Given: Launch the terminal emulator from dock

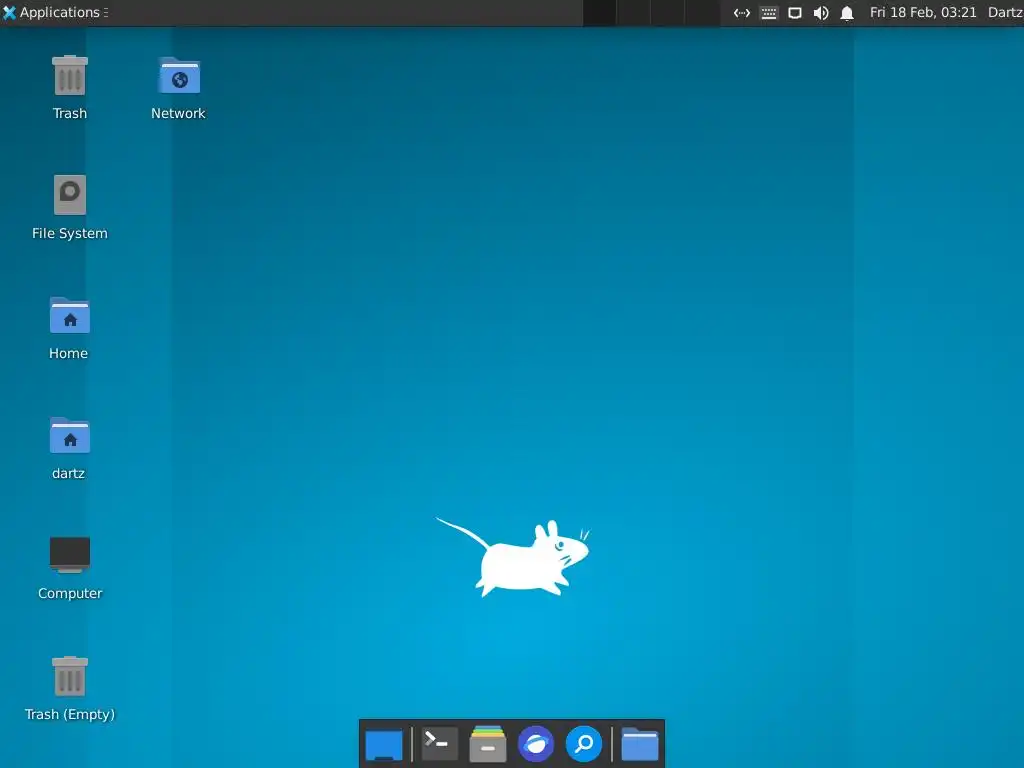Looking at the screenshot, I should (x=438, y=743).
